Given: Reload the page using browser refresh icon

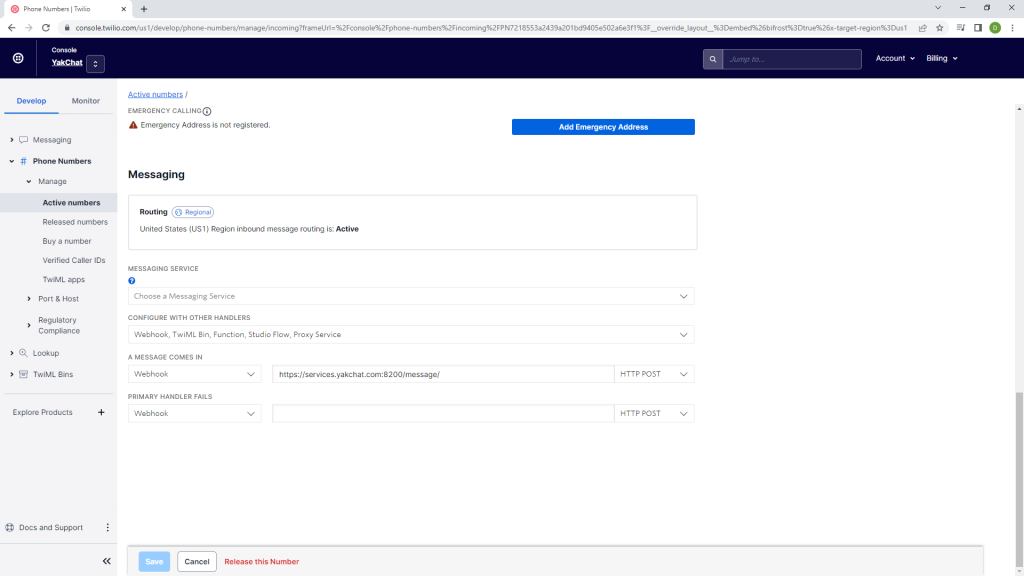Looking at the screenshot, I should 46,28.
